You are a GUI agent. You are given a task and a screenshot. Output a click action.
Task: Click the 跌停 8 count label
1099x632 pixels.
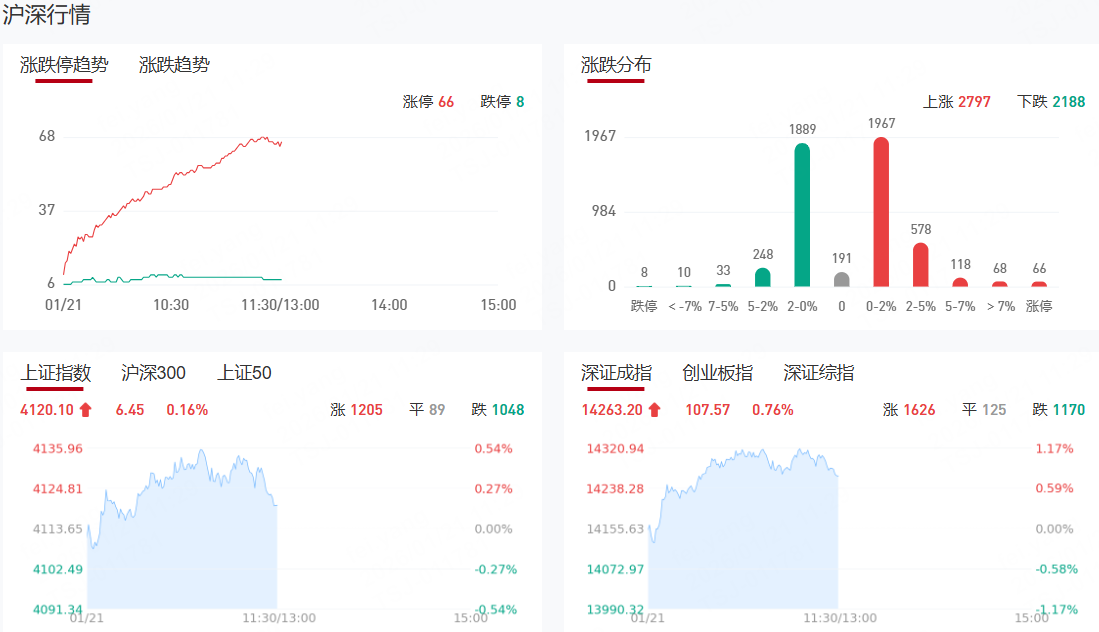(502, 101)
